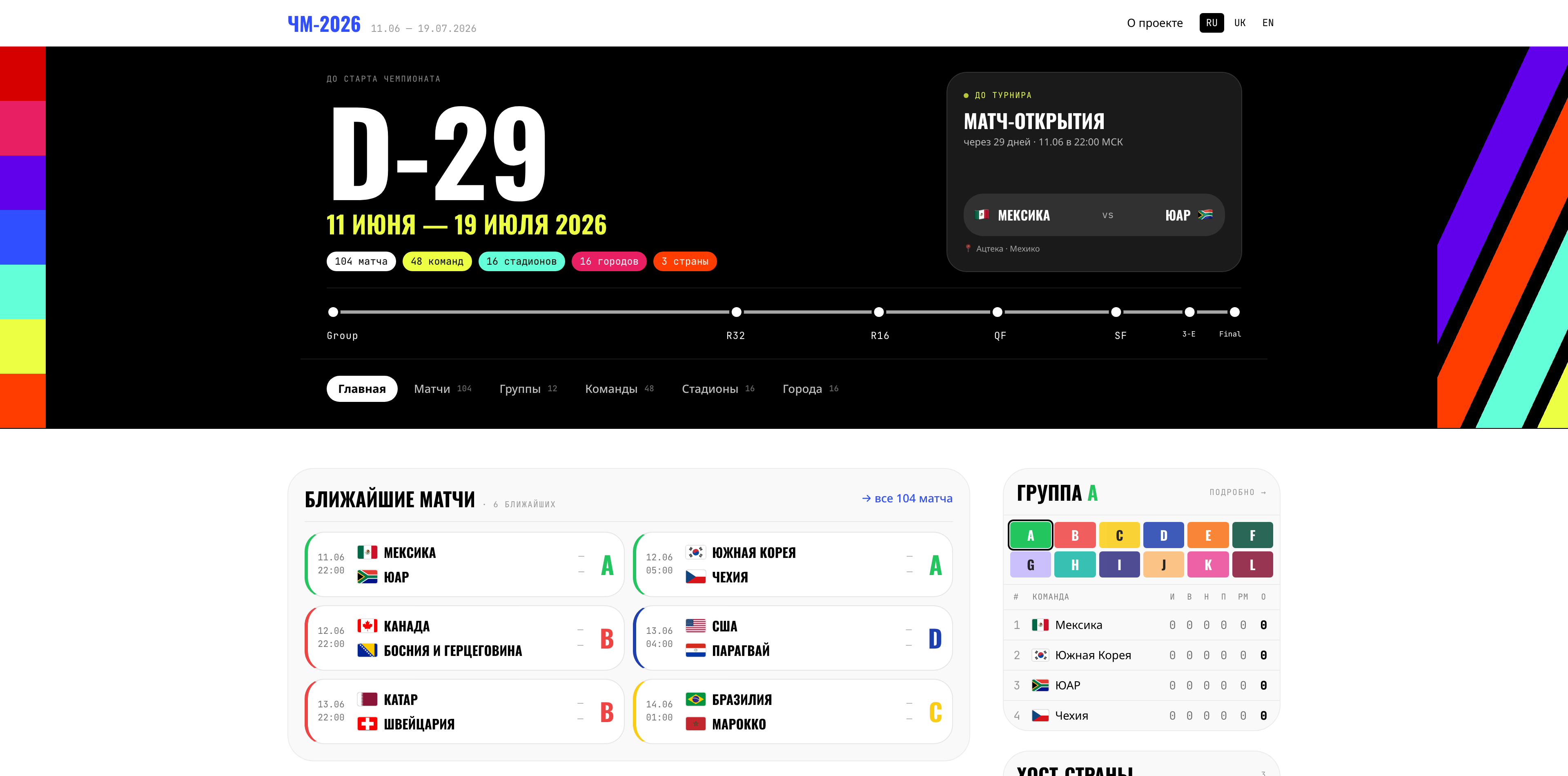The width and height of the screenshot is (1568, 776).
Task: Select the 16 городов pill
Action: [609, 261]
